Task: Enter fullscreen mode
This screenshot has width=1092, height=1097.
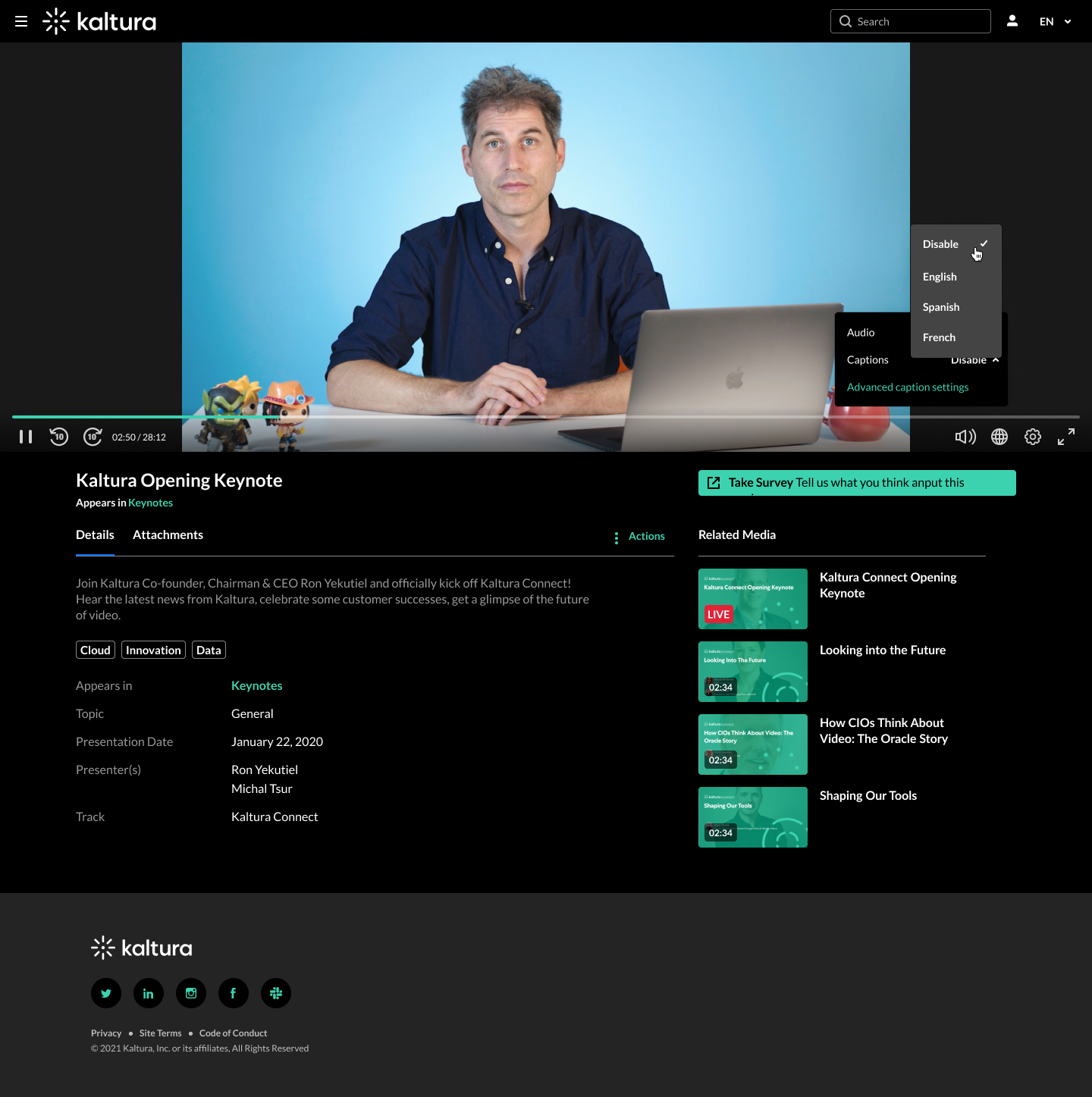Action: [1066, 437]
